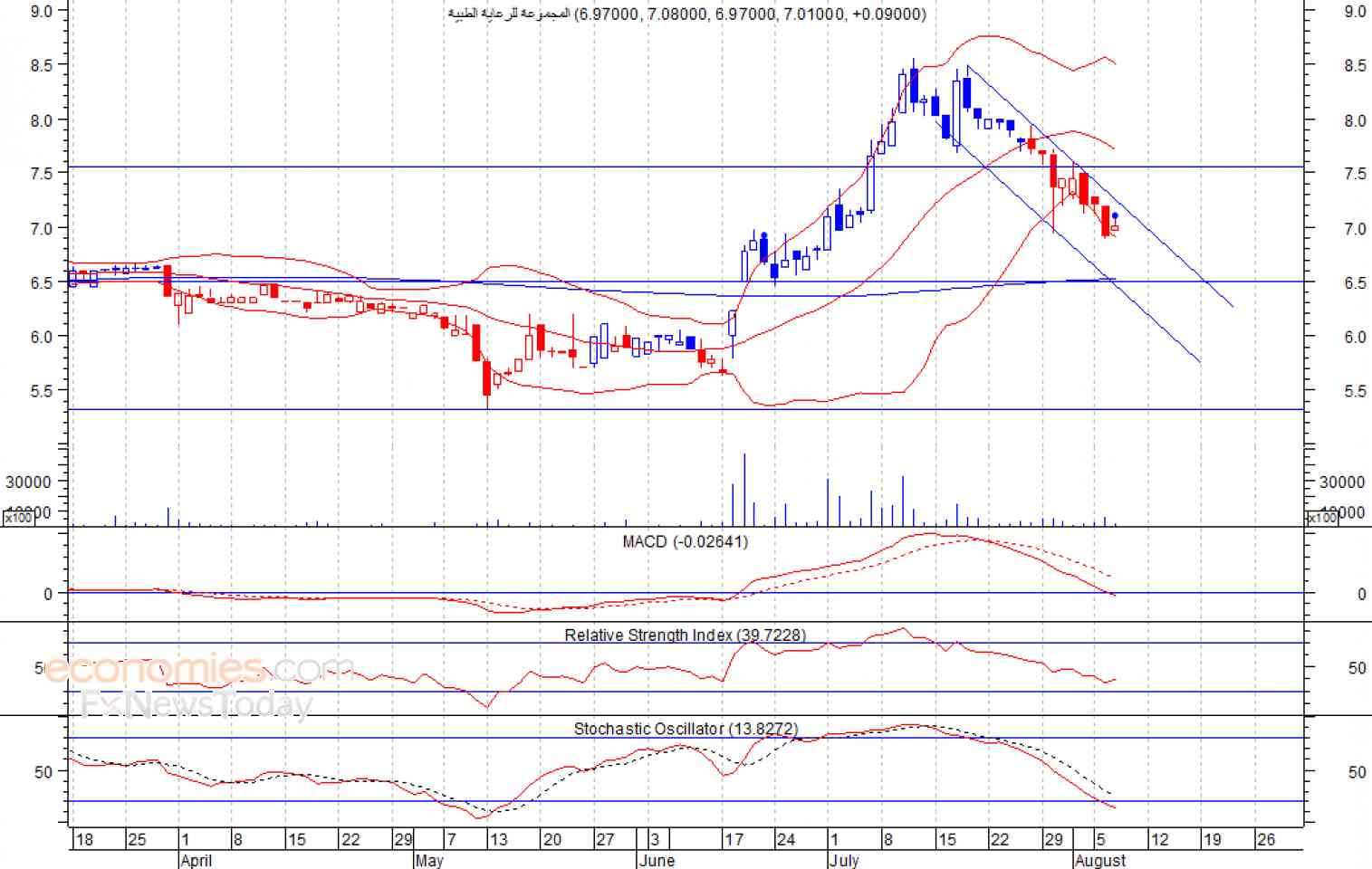Click the date label 24 in June
The width and height of the screenshot is (1372, 869).
pos(786,839)
